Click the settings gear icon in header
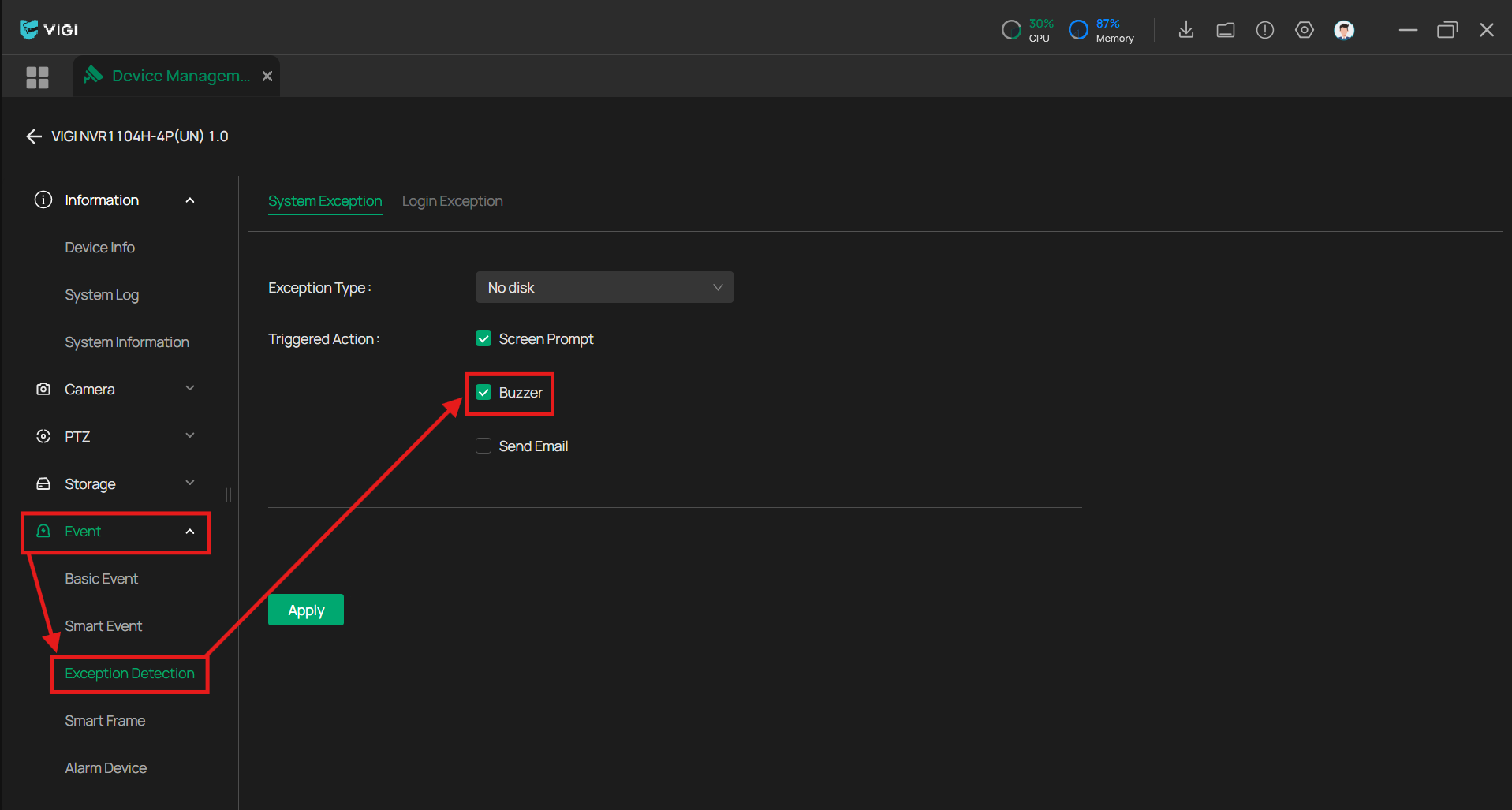The height and width of the screenshot is (810, 1512). 1305,30
